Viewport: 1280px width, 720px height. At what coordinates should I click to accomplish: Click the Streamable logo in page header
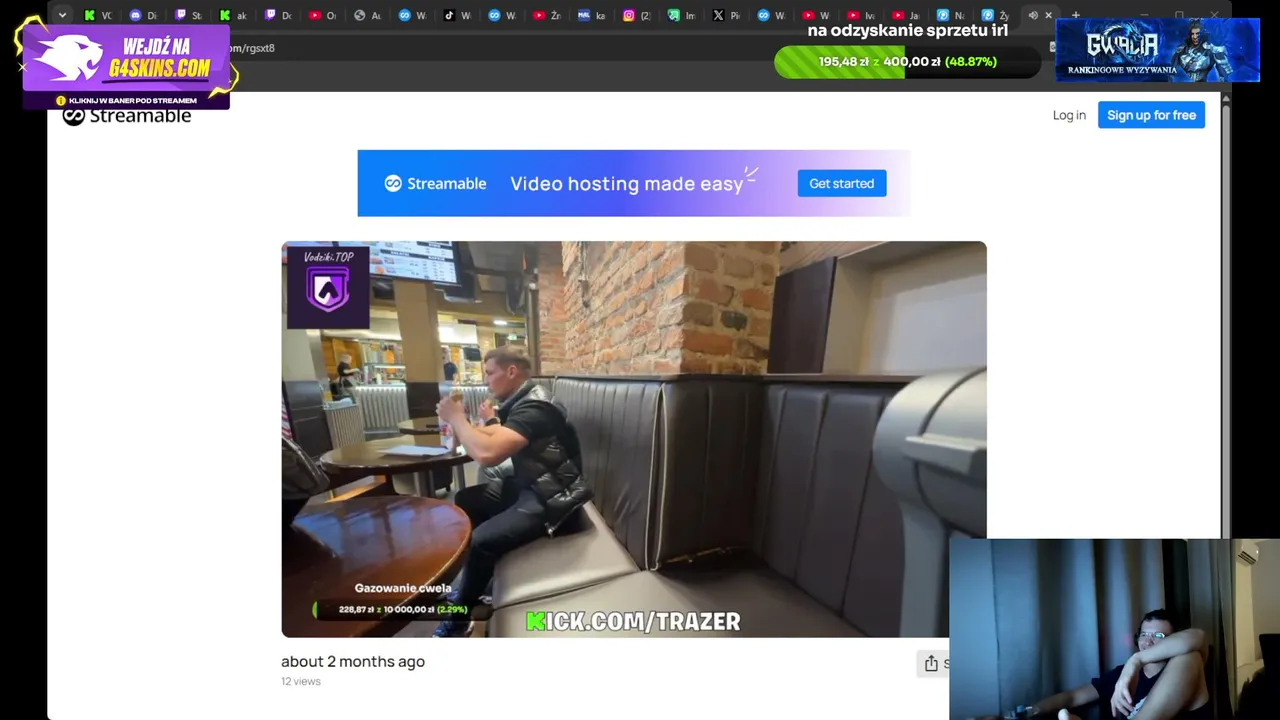pyautogui.click(x=127, y=116)
